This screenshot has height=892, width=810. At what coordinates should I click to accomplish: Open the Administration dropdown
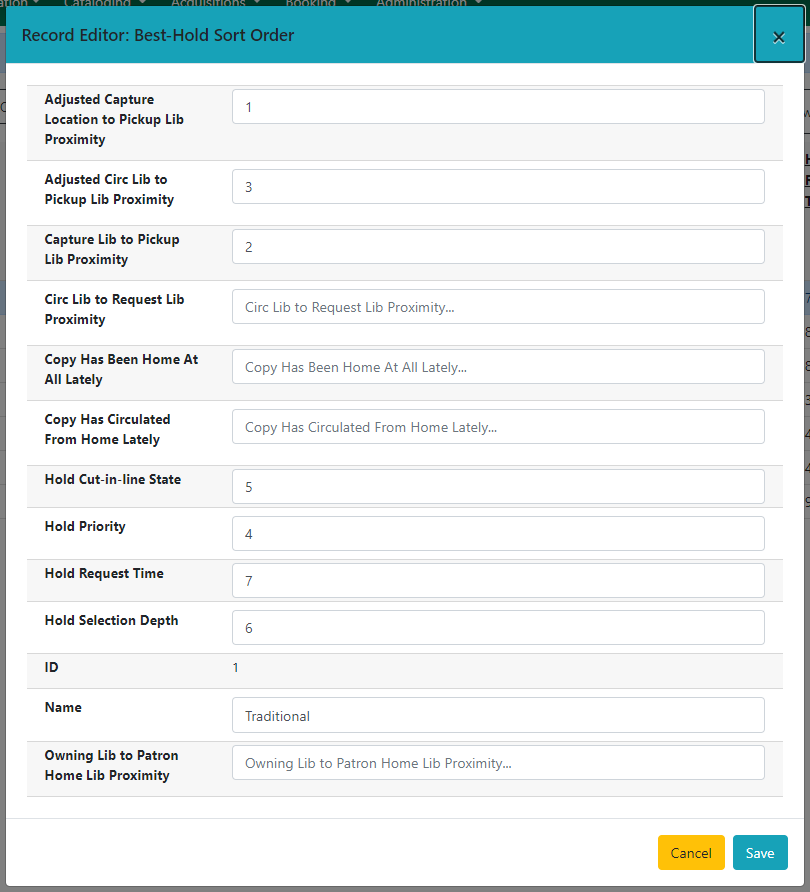click(x=422, y=4)
